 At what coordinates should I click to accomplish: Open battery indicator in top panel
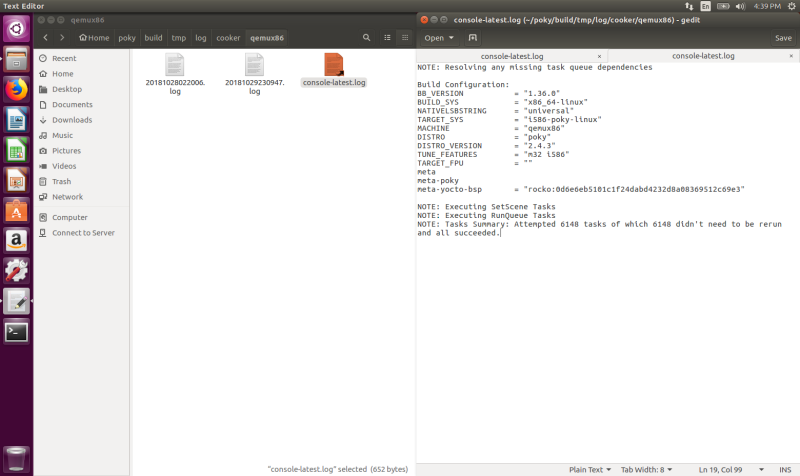point(723,6)
